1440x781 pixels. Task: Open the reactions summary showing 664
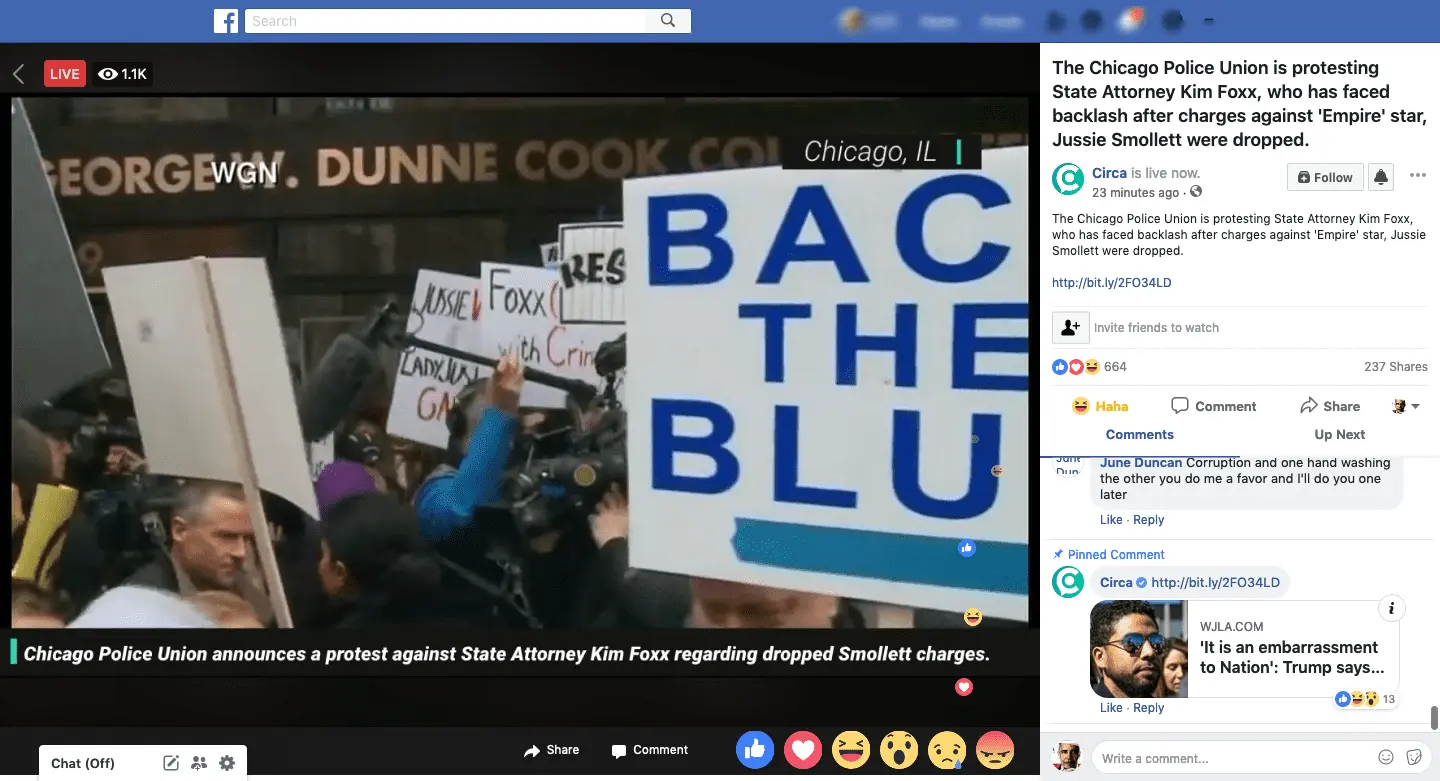tap(1089, 367)
